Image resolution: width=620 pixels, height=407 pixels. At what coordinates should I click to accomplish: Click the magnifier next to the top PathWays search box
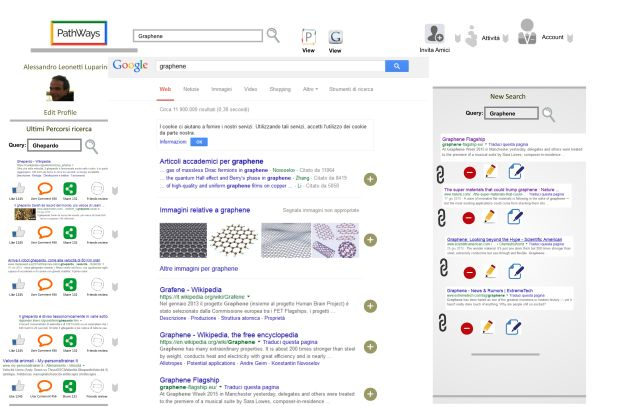point(273,35)
